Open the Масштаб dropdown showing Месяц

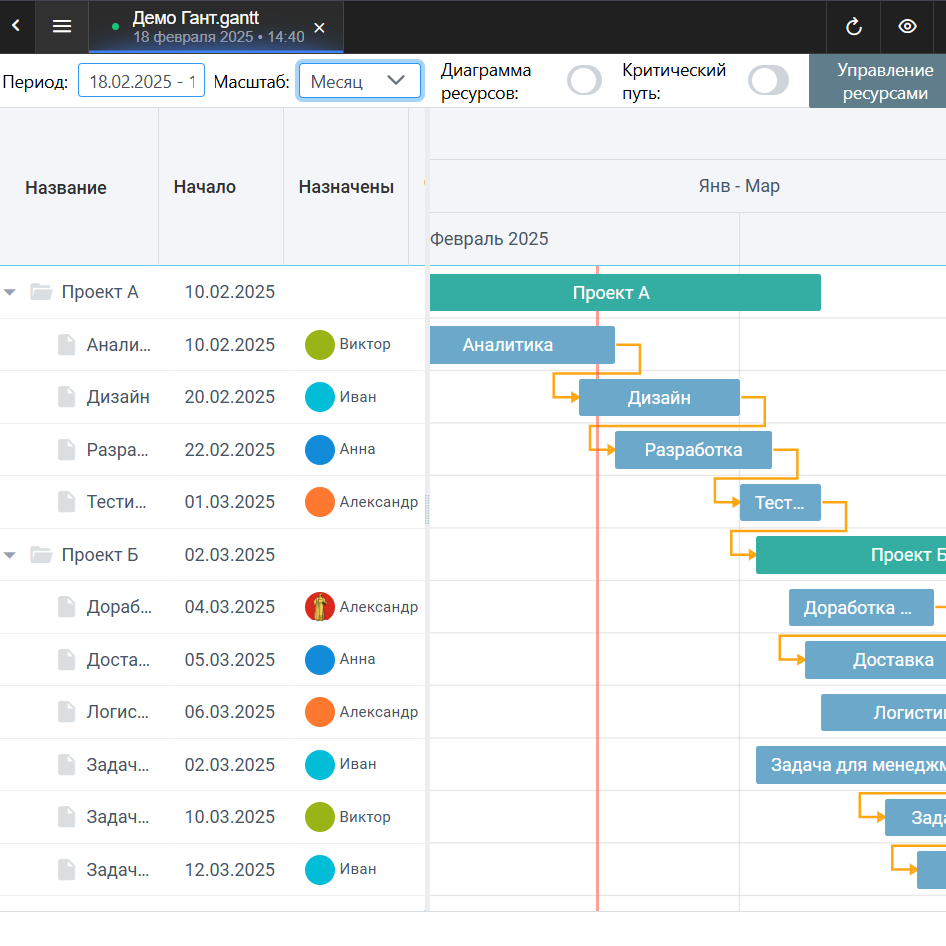[x=359, y=81]
